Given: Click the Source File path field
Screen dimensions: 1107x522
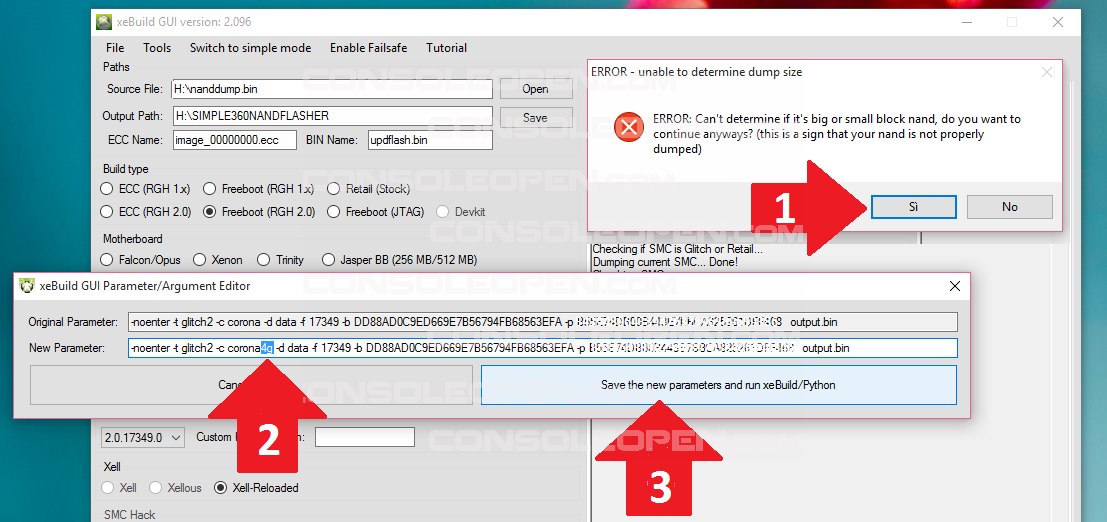Looking at the screenshot, I should point(332,89).
